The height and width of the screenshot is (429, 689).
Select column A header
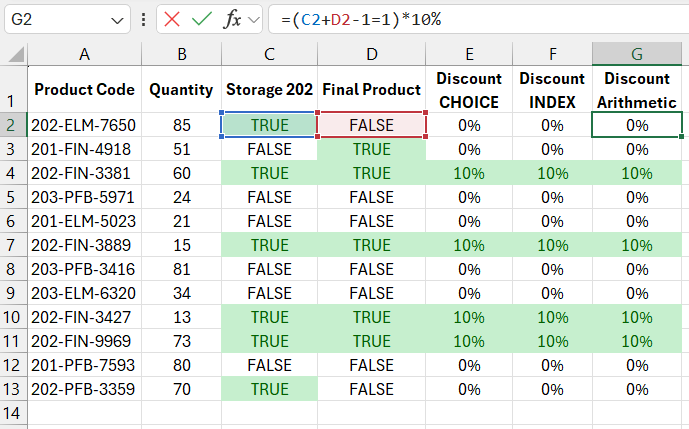point(84,54)
